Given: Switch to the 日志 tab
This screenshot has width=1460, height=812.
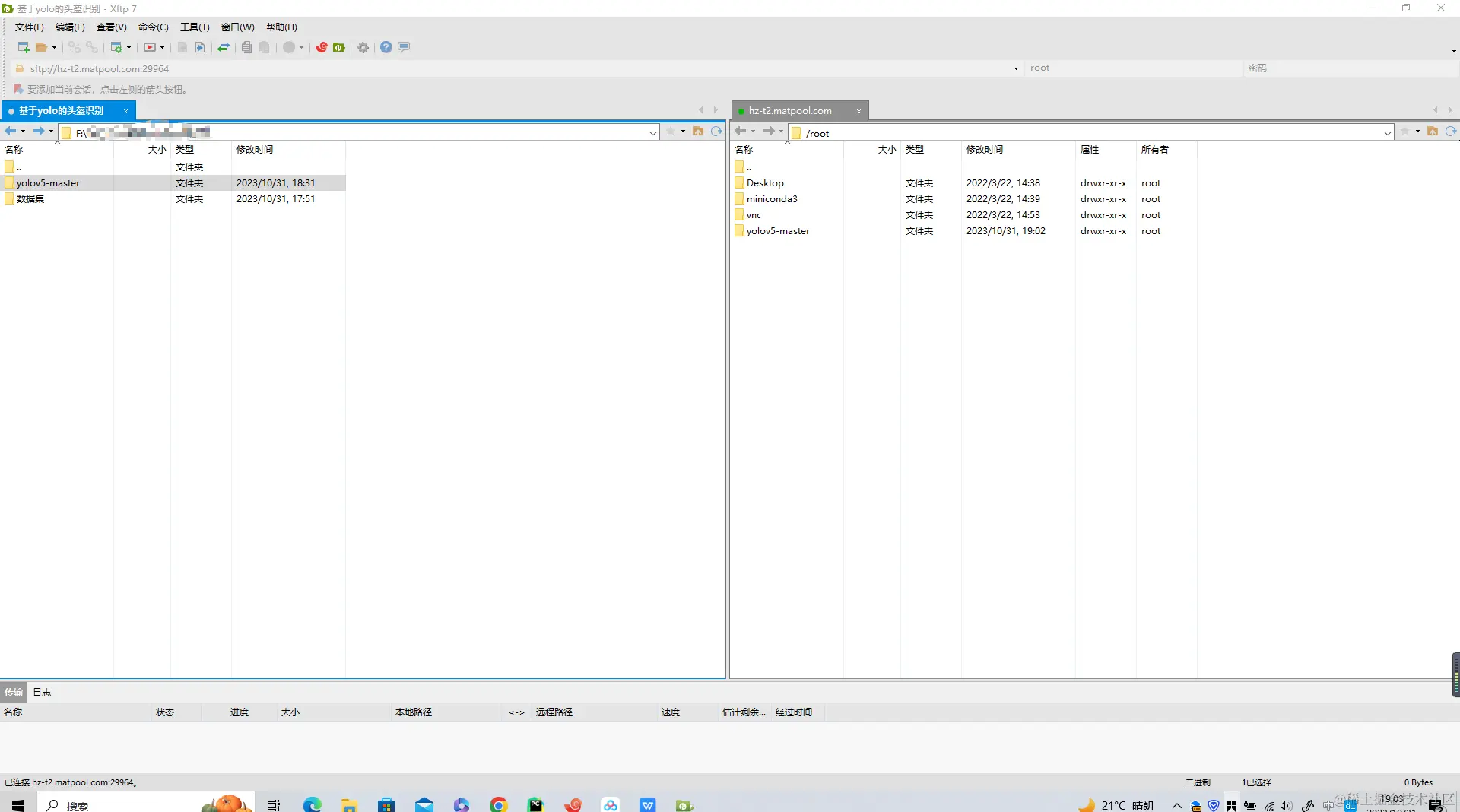Looking at the screenshot, I should tap(42, 692).
